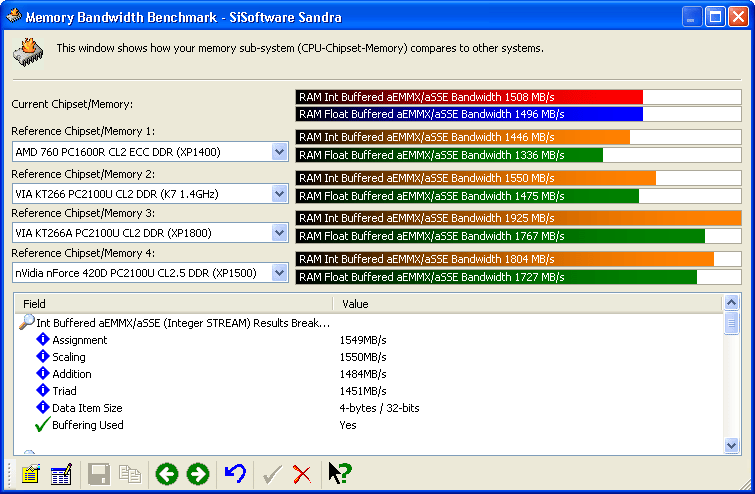
Task: Refresh results with the blue undo arrow
Action: [x=235, y=474]
